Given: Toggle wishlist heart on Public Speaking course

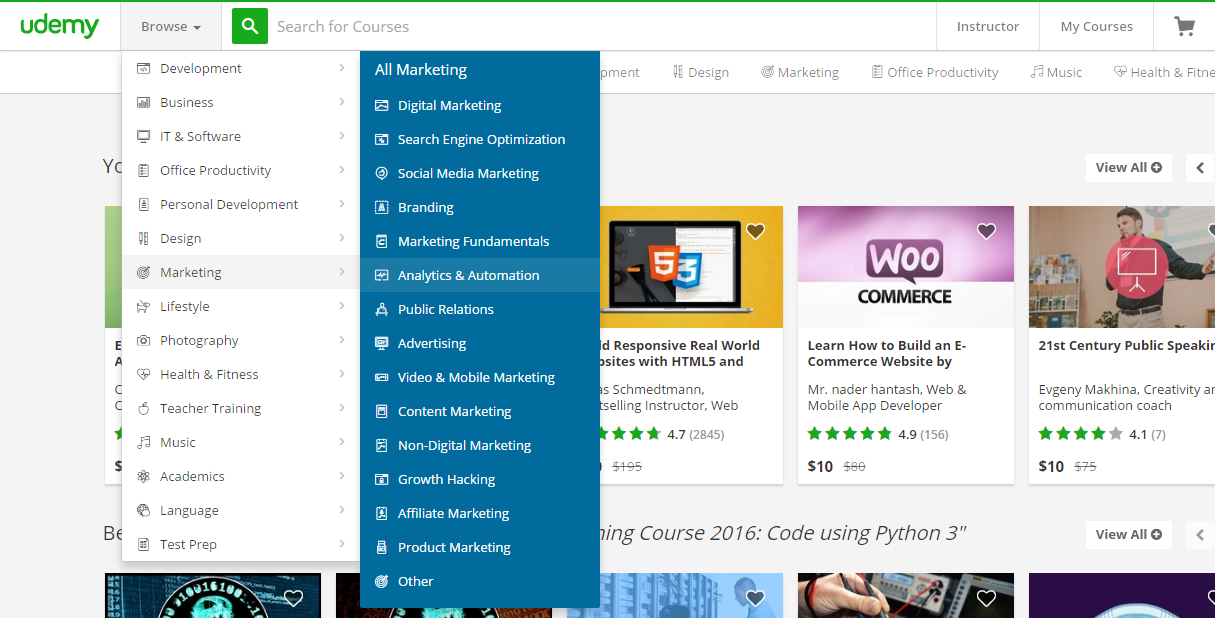Looking at the screenshot, I should [x=1212, y=231].
